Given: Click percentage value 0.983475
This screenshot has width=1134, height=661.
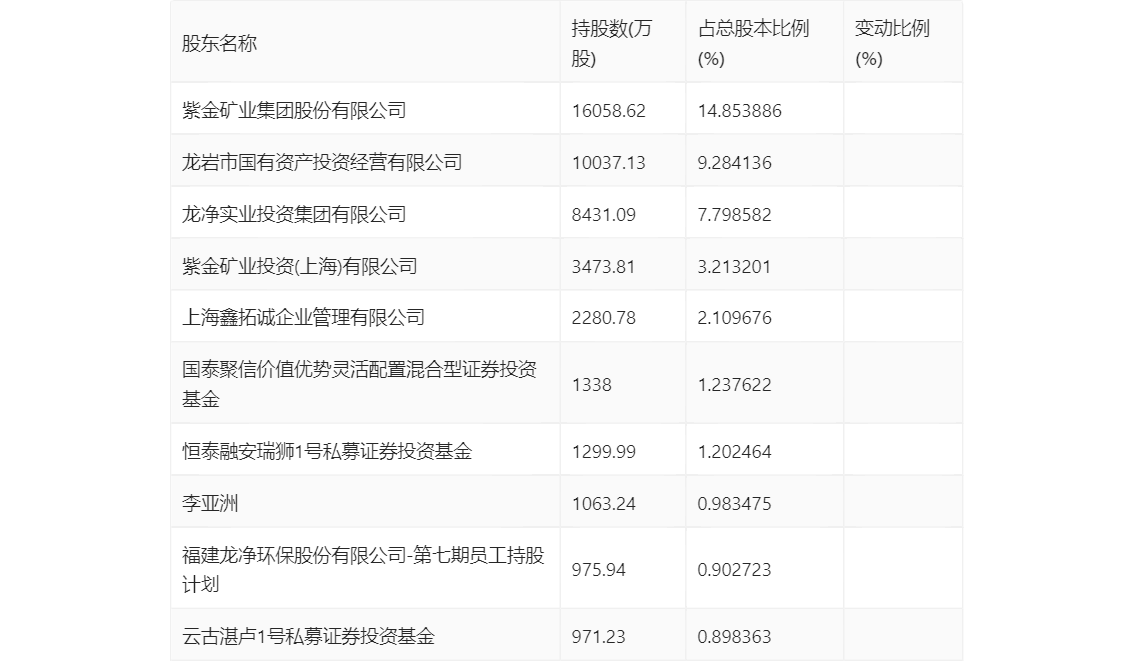Looking at the screenshot, I should coord(735,504).
